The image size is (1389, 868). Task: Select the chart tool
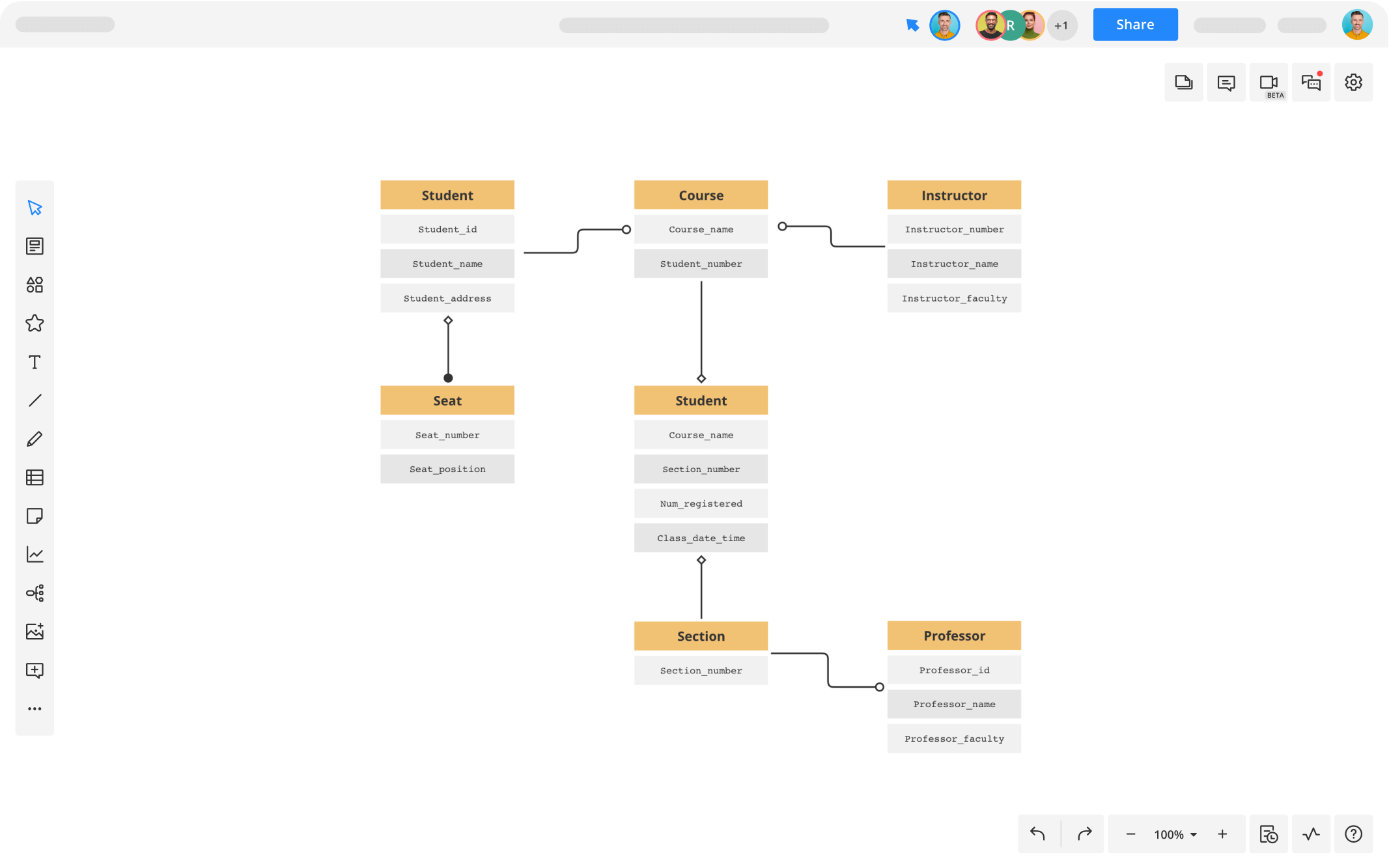[35, 554]
